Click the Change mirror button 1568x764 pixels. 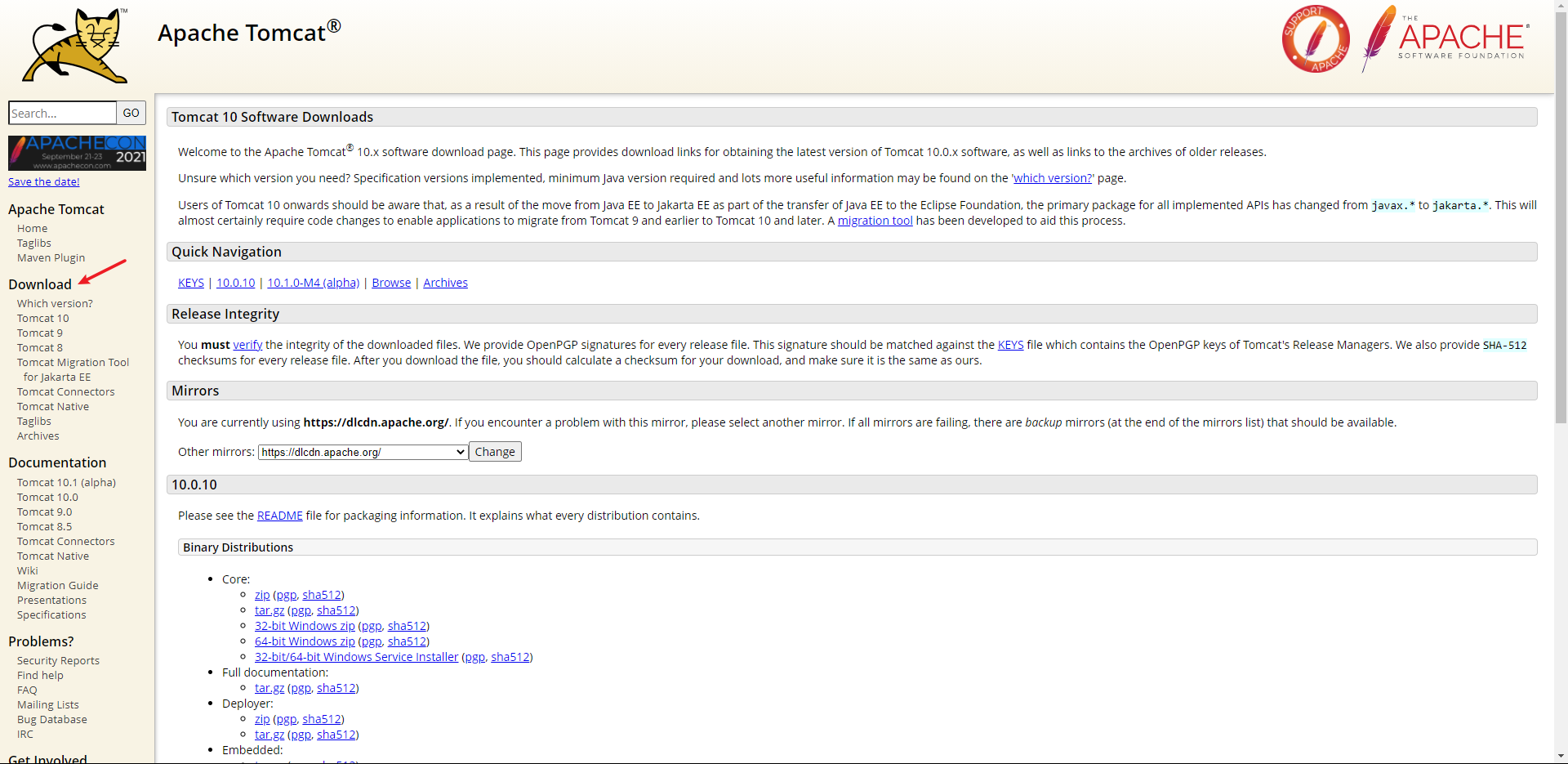point(495,452)
